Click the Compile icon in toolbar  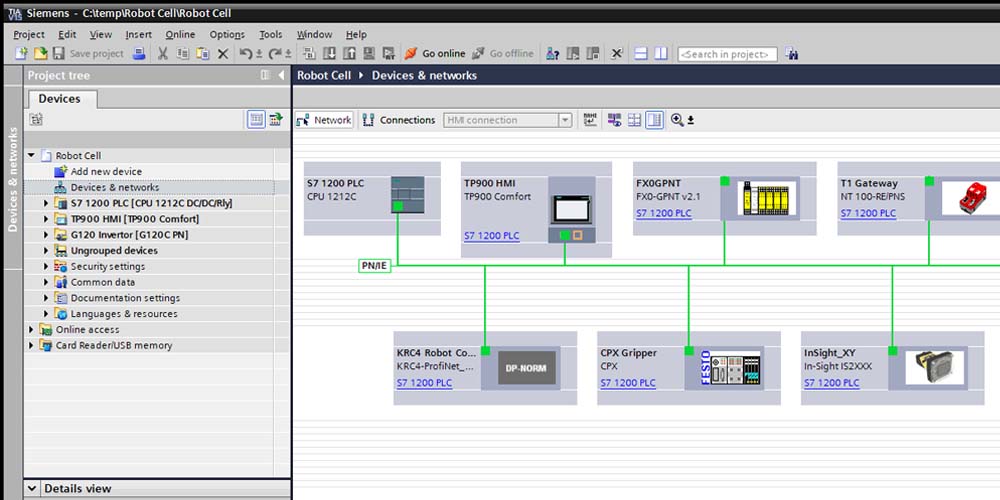[309, 54]
